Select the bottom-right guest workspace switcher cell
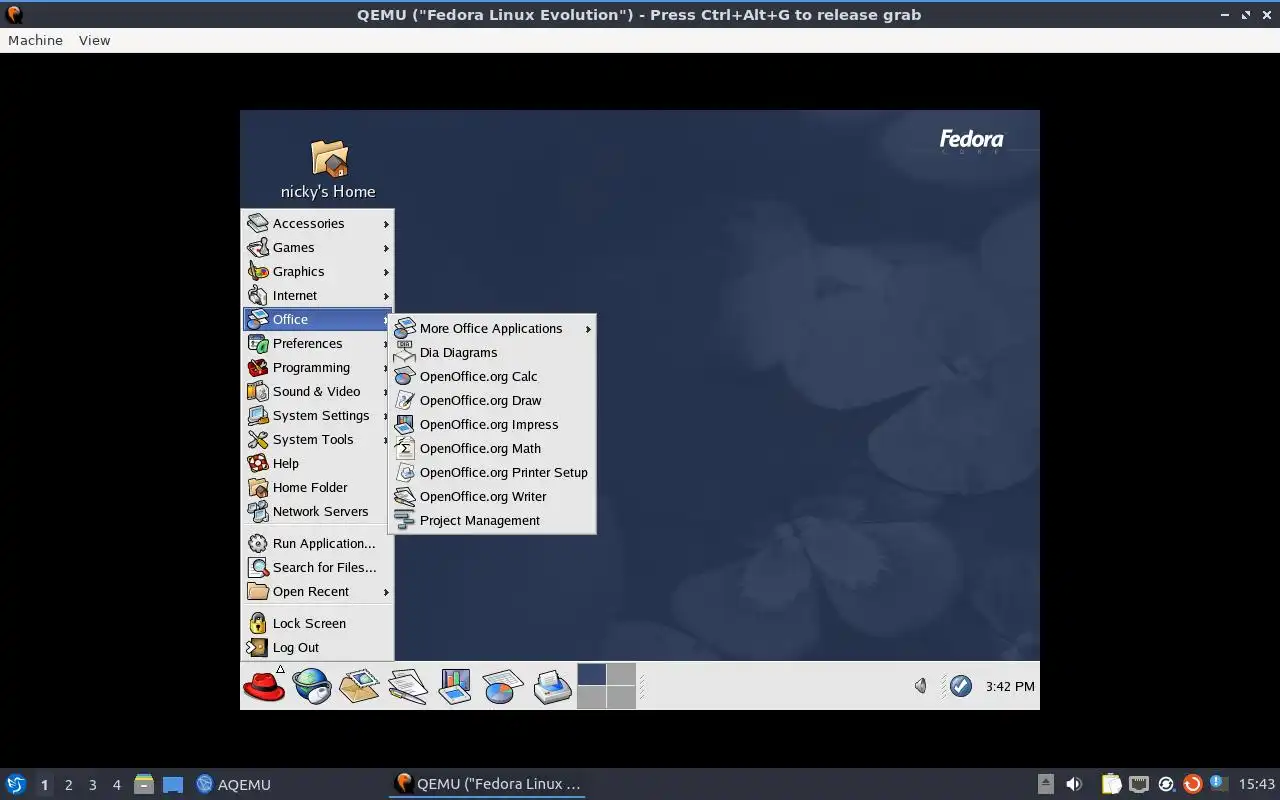This screenshot has height=800, width=1280. click(621, 697)
